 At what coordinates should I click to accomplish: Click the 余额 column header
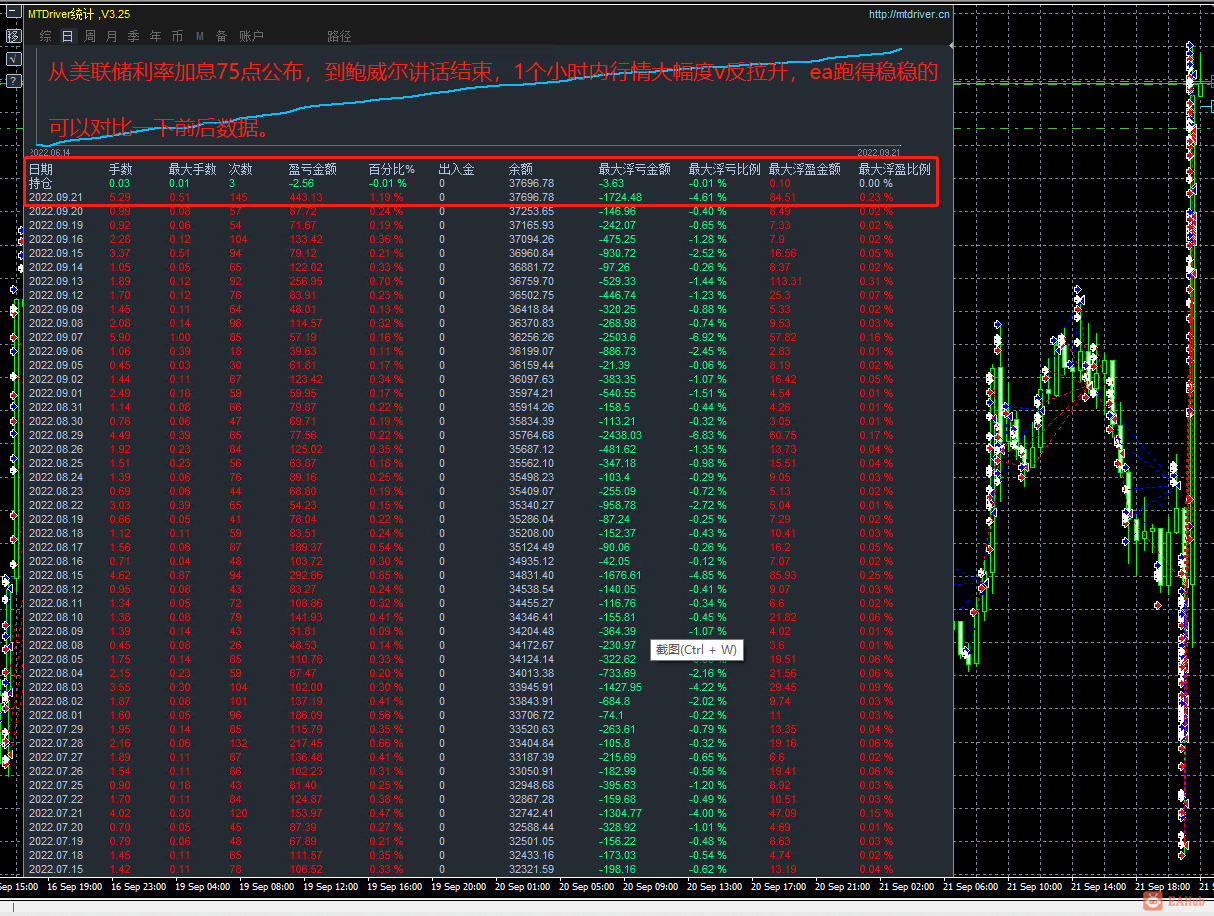(520, 170)
